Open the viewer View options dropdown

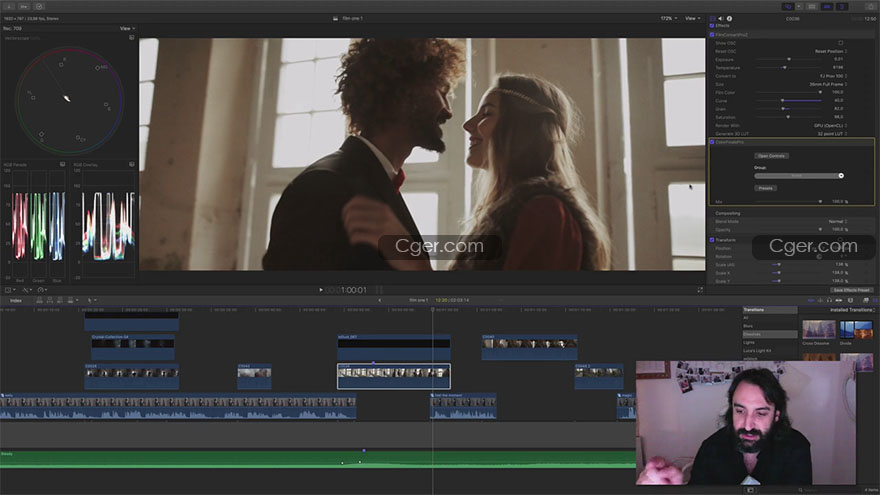692,19
